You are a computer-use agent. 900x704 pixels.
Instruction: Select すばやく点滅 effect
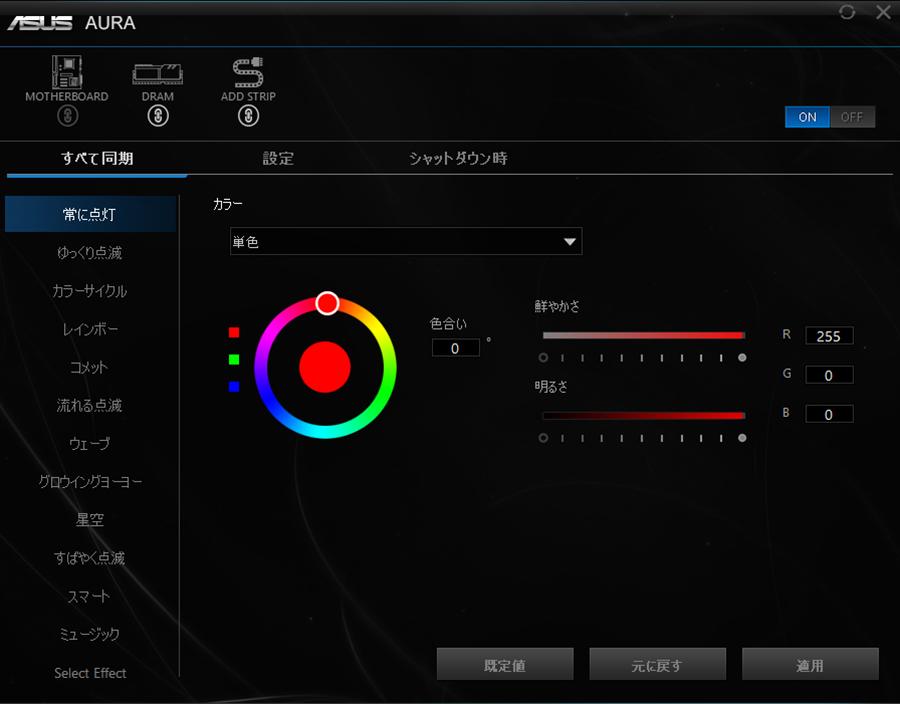(90, 558)
